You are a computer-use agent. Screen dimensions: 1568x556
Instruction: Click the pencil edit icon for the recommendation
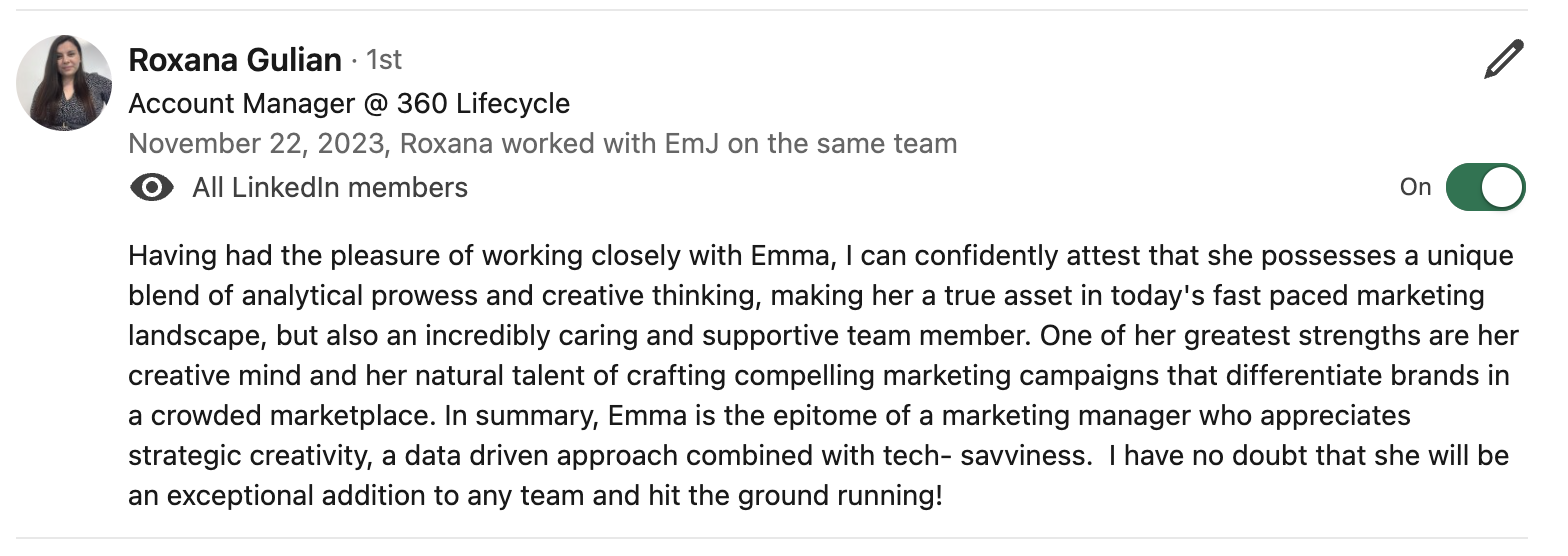tap(1503, 60)
